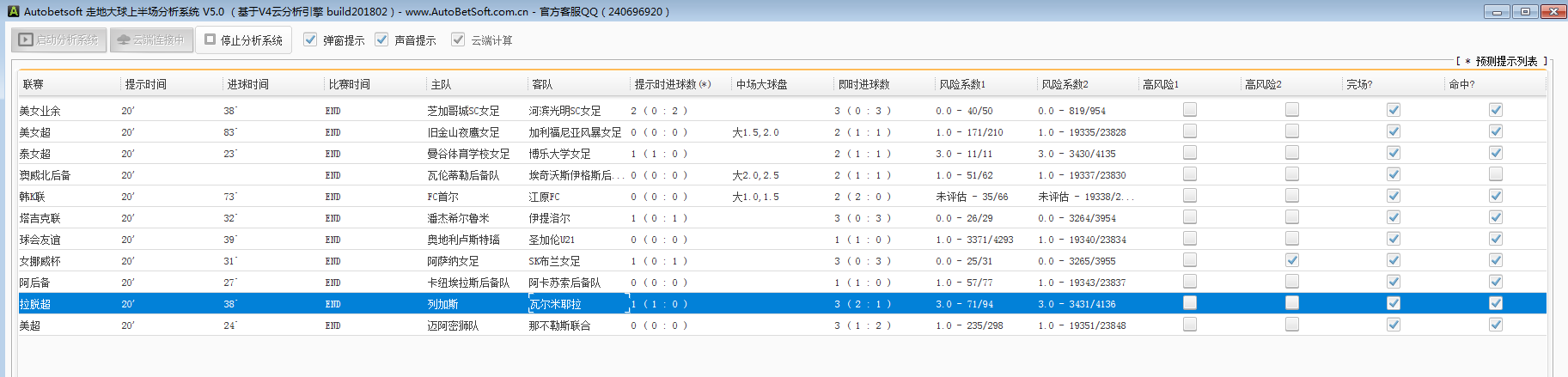Uncheck 高风险2 for the 女挪威杯 row
Image resolution: width=1568 pixels, height=377 pixels.
pyautogui.click(x=1292, y=260)
